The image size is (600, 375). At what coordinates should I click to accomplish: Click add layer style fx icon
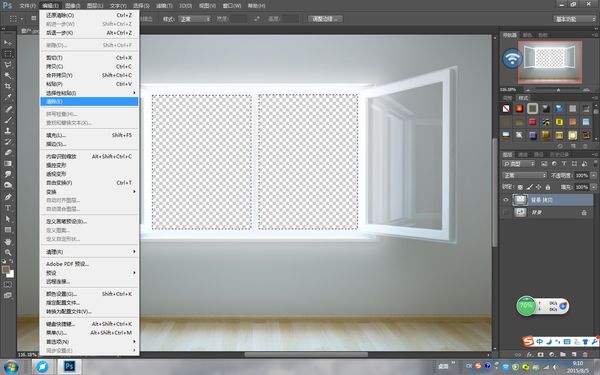click(530, 355)
